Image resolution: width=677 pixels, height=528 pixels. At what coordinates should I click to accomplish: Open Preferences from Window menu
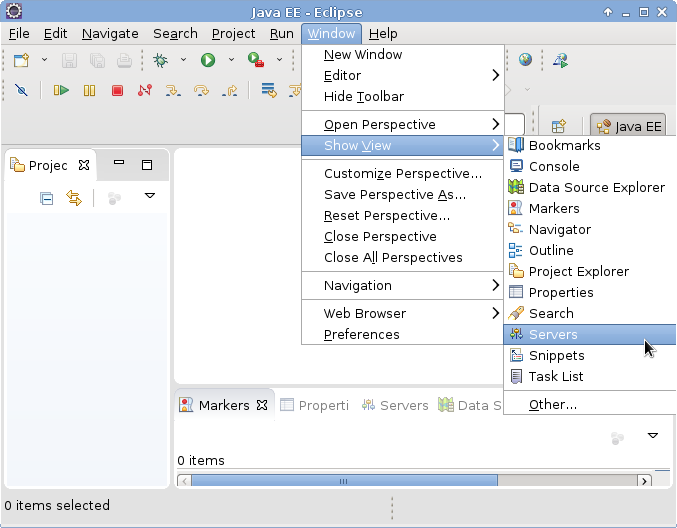coord(403,335)
